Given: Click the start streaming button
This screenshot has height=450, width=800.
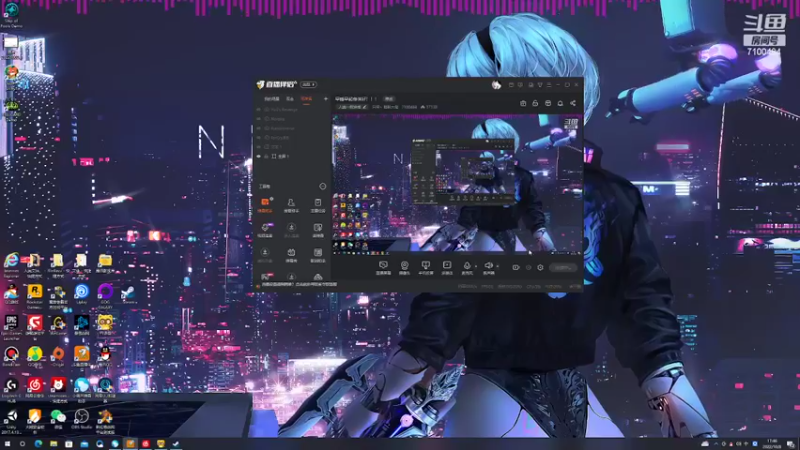Looking at the screenshot, I should click(x=563, y=267).
